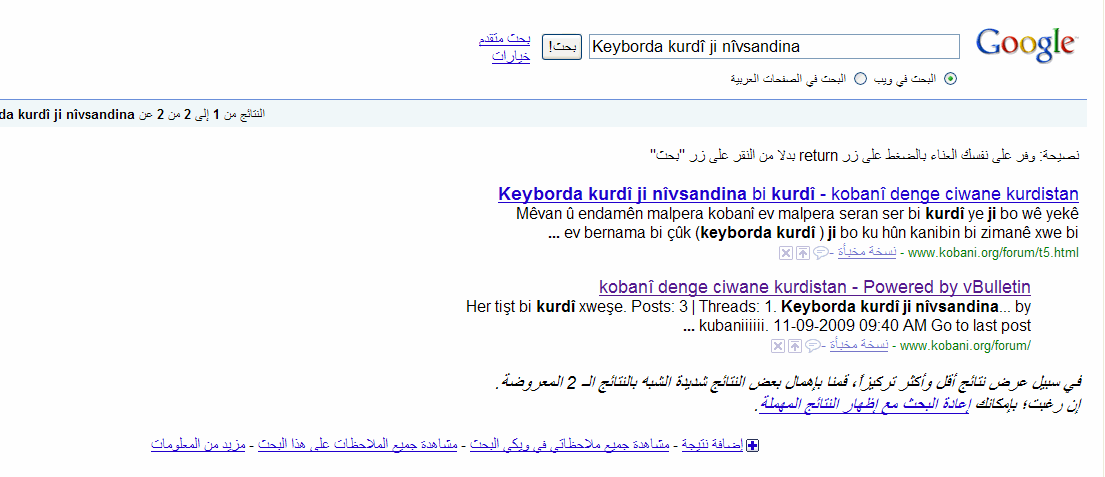Comment on the vBulletin result via bubble icon
This screenshot has width=1105, height=477.
coord(813,346)
